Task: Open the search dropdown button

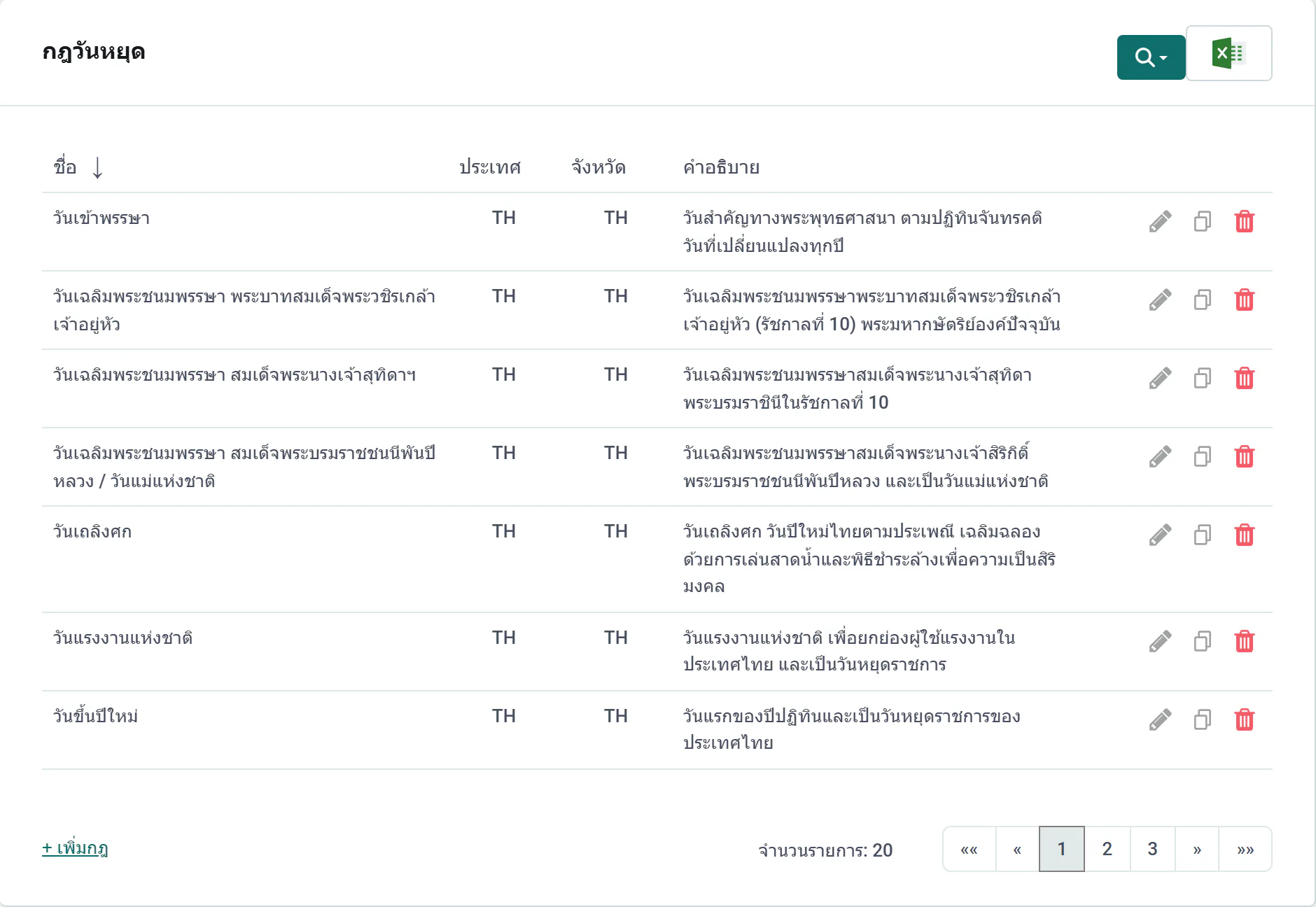Action: [x=1151, y=57]
